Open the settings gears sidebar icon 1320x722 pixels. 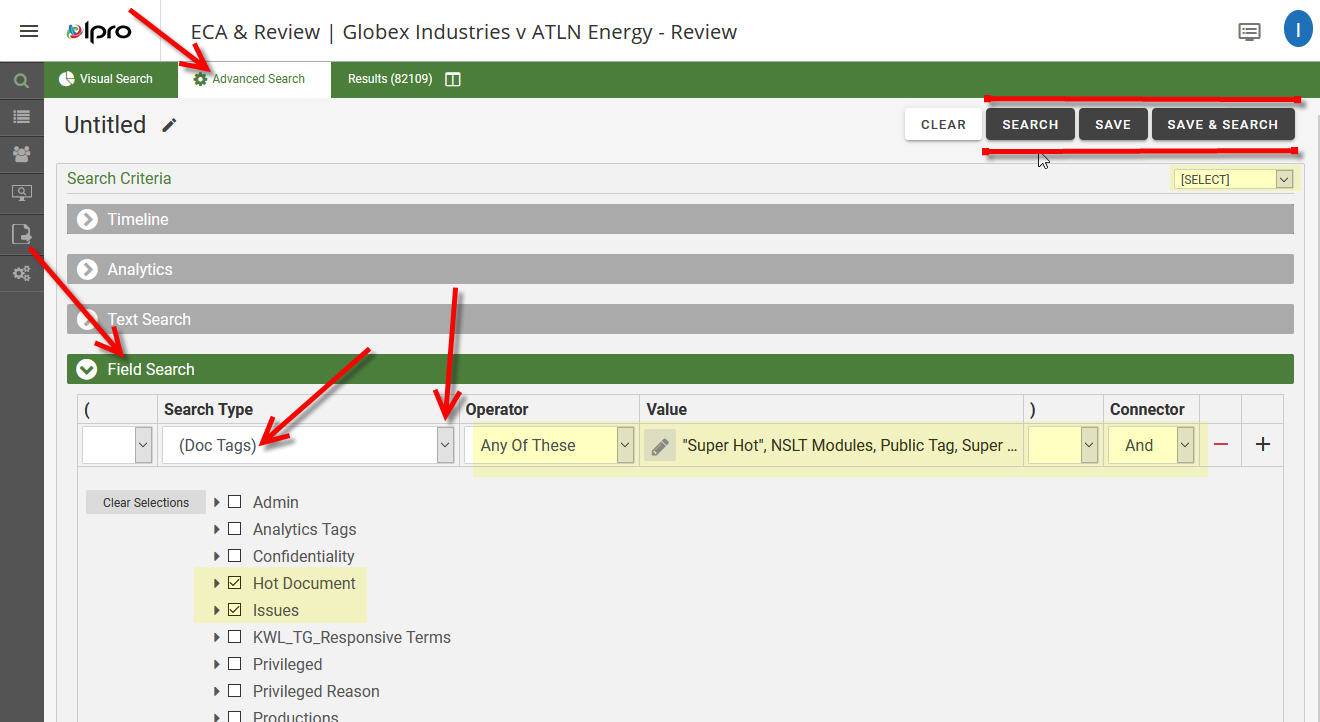click(21, 273)
